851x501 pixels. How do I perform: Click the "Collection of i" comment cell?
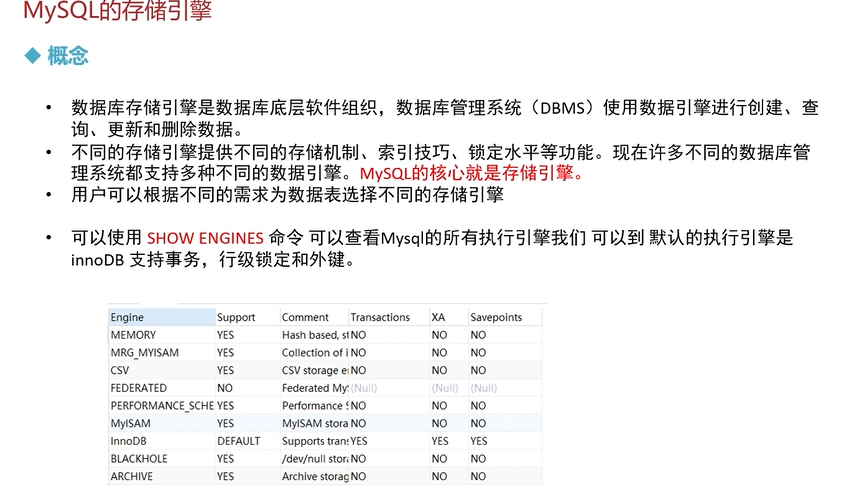click(x=314, y=353)
